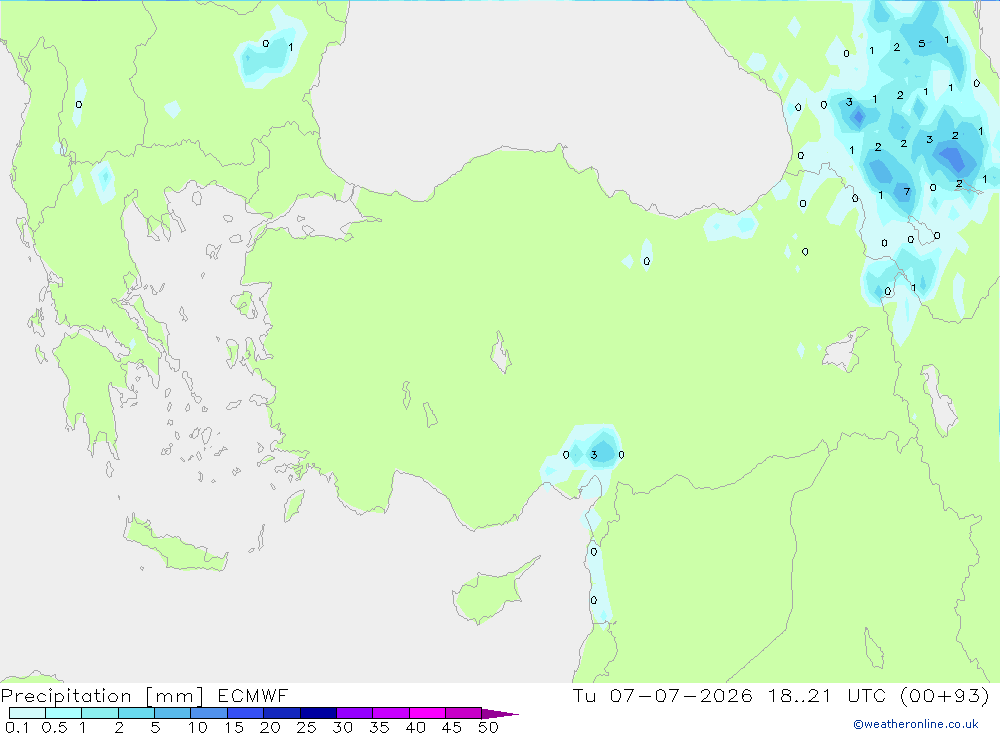
Task: Click the '25' legend scale label
Action: pyautogui.click(x=307, y=727)
